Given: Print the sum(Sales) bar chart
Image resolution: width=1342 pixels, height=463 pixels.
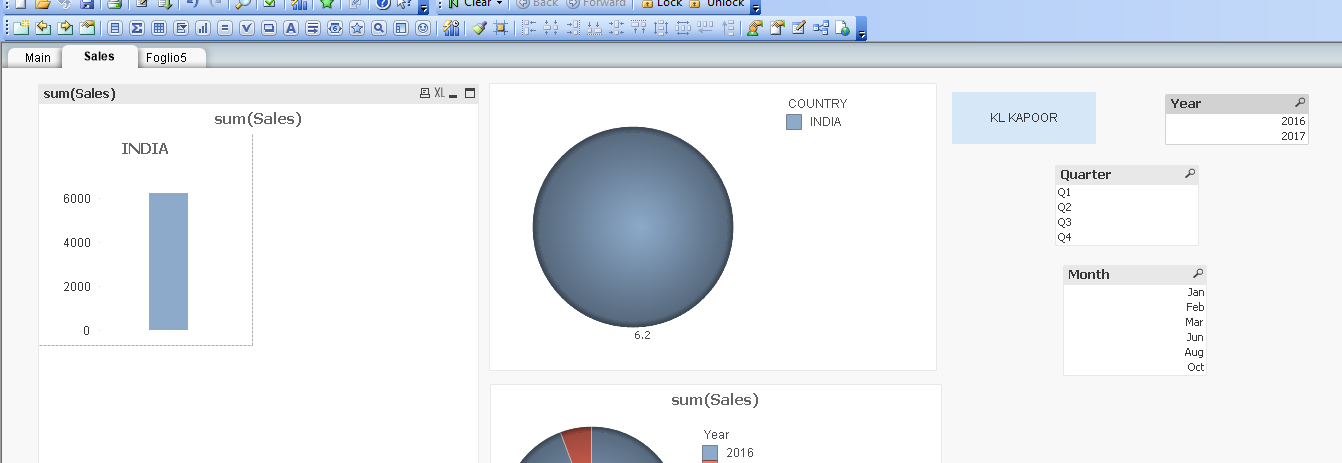Looking at the screenshot, I should coord(425,93).
